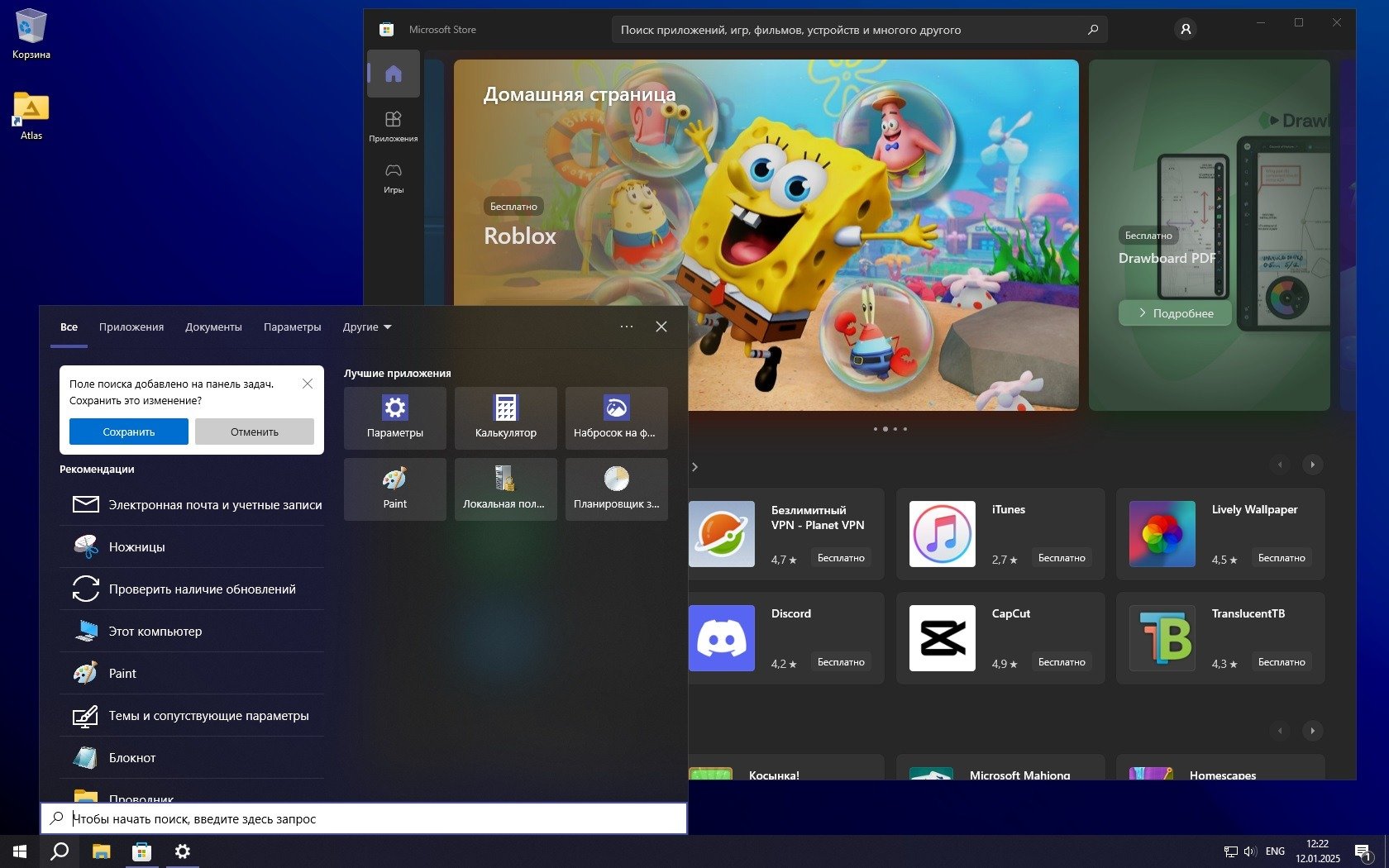The image size is (1389, 868).
Task: Click the Подробнее button for Drawboard PDF
Action: [1175, 313]
